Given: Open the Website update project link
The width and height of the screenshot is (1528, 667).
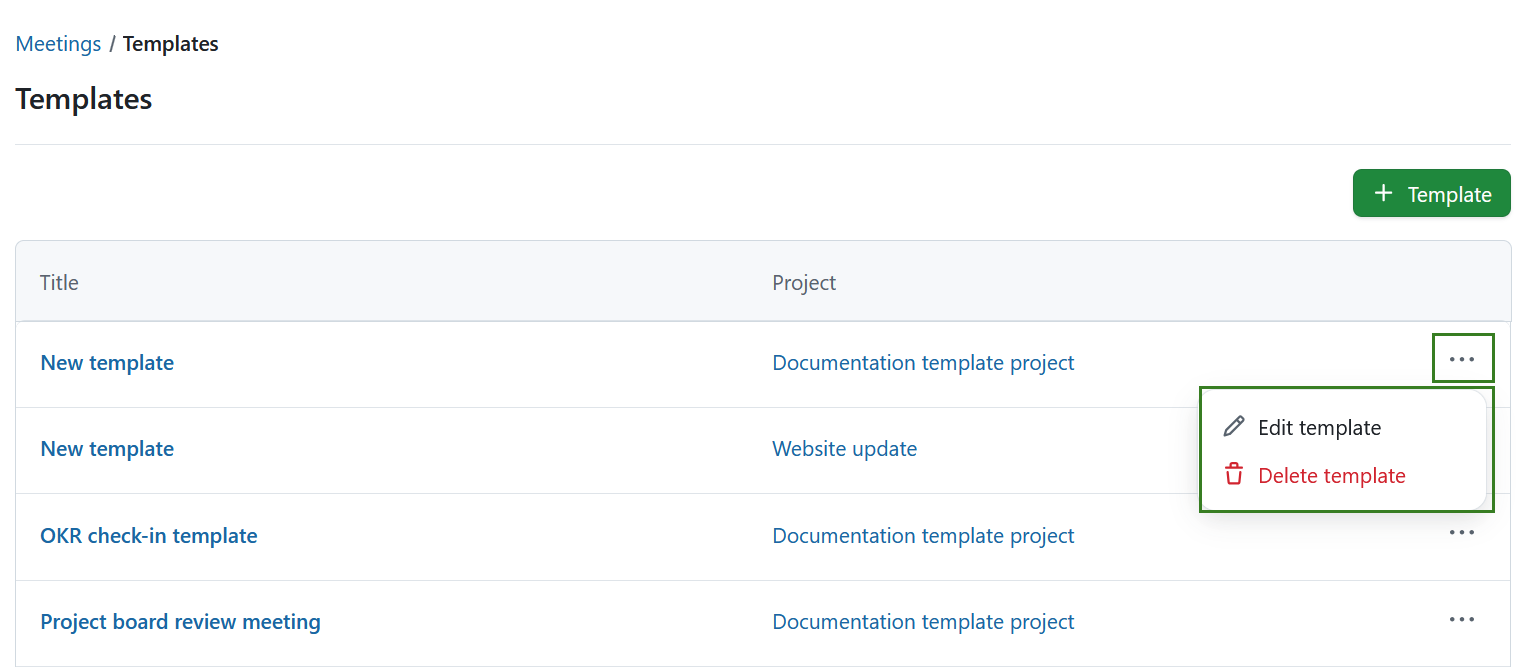Looking at the screenshot, I should point(844,448).
